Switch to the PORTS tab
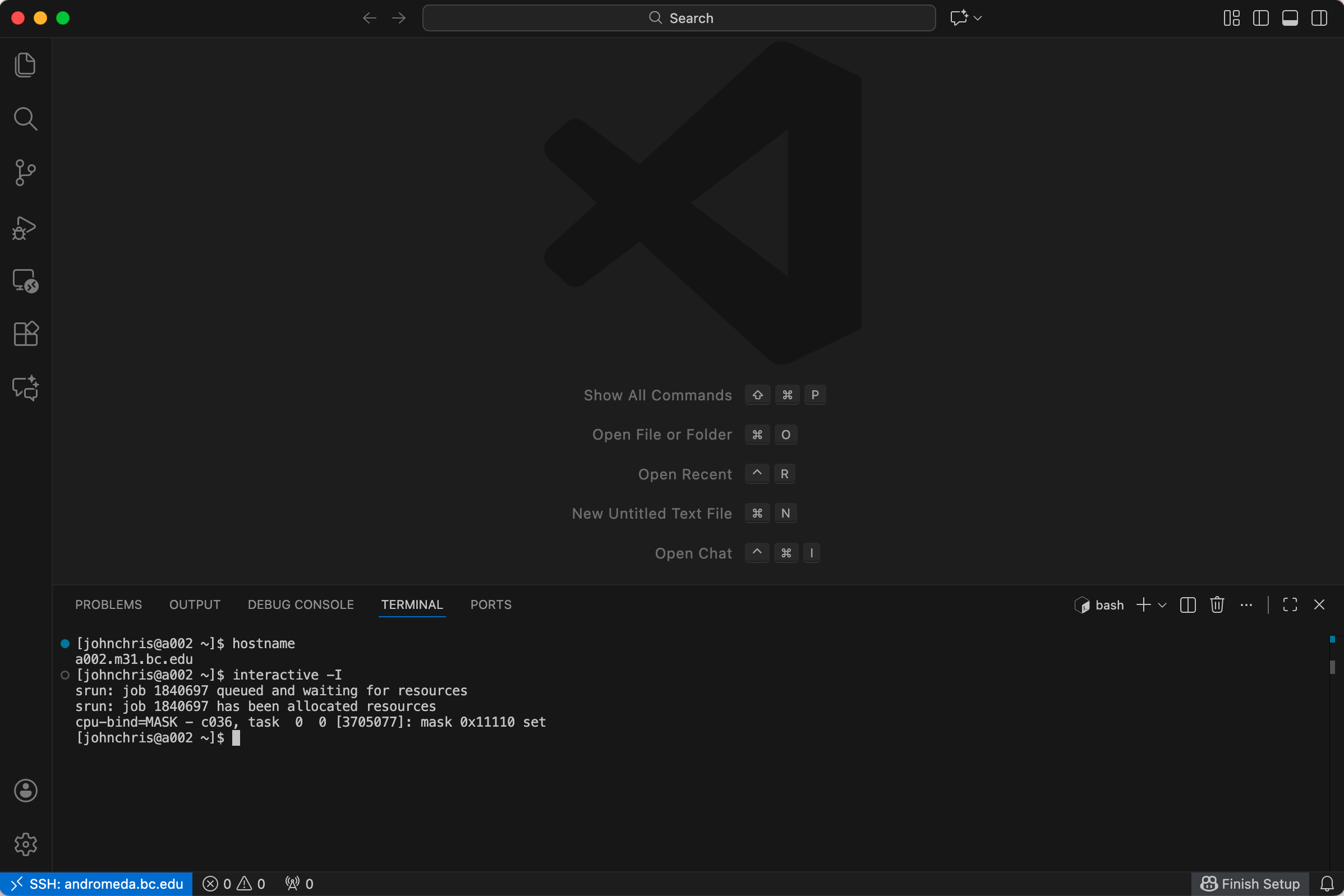Image resolution: width=1344 pixels, height=896 pixels. [x=490, y=604]
